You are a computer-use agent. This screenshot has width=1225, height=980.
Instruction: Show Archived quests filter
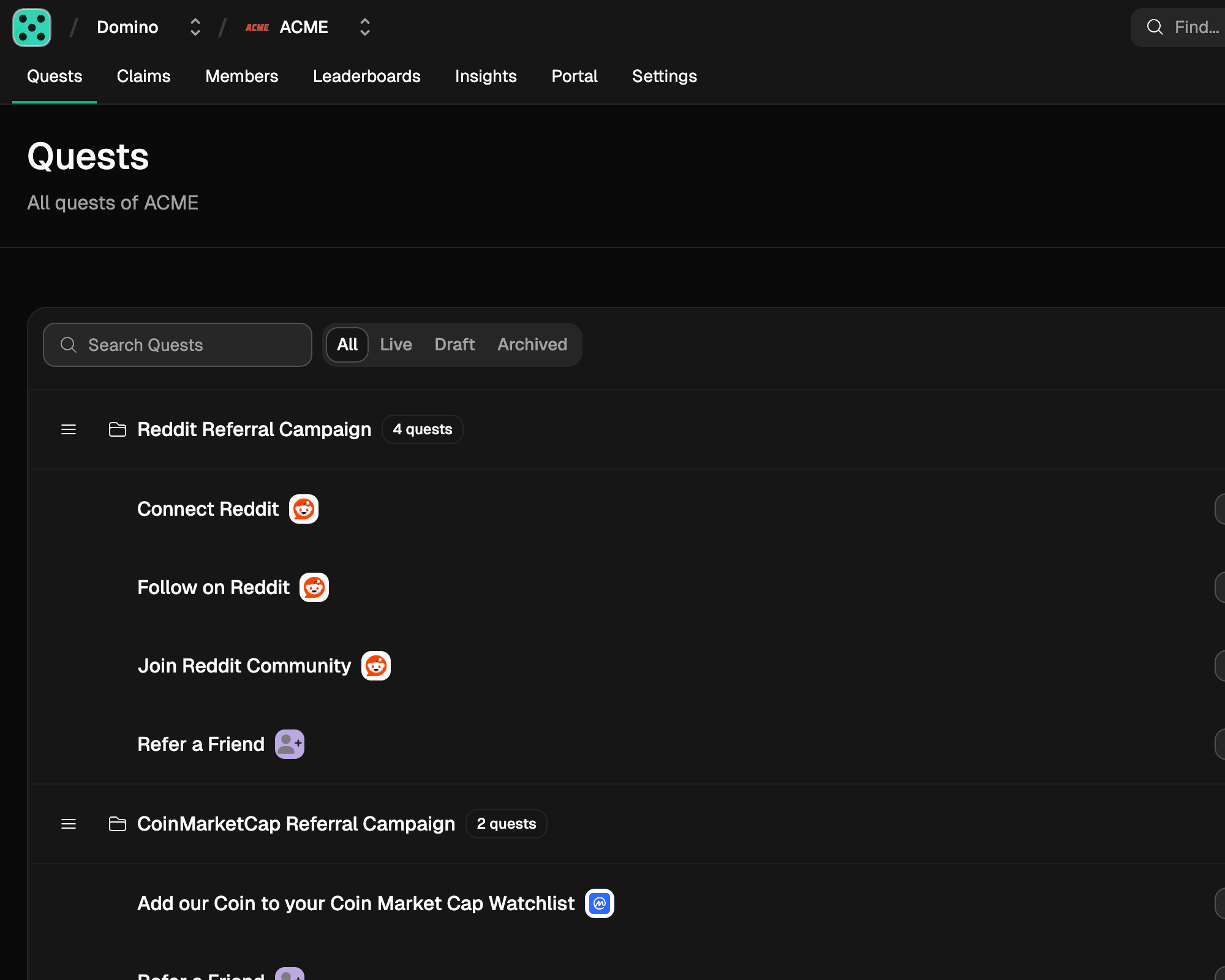[x=532, y=345]
